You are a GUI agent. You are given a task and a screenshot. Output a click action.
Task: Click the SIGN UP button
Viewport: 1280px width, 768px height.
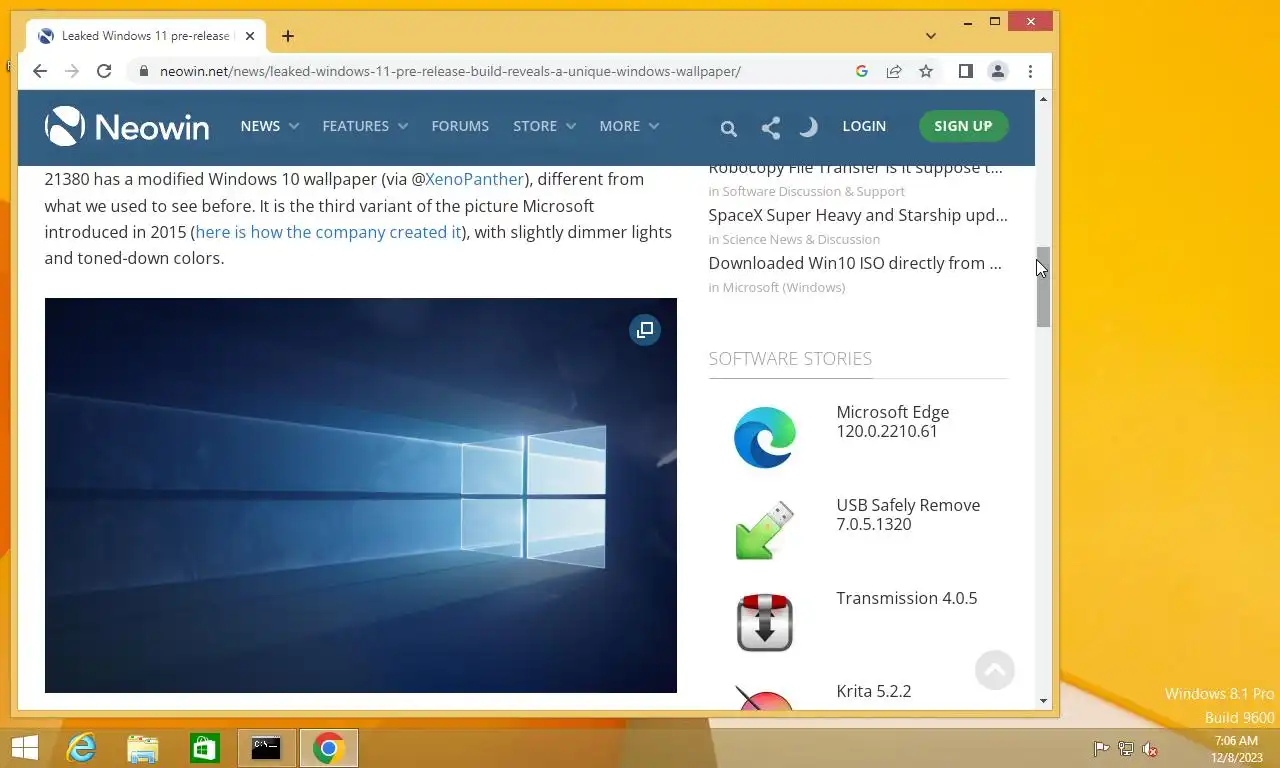[x=963, y=126]
